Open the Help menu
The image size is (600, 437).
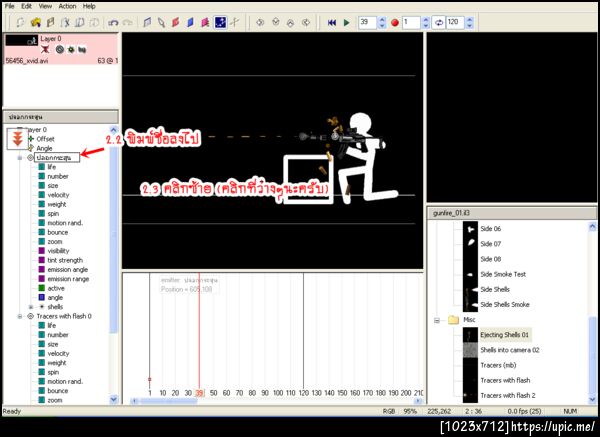click(x=89, y=6)
